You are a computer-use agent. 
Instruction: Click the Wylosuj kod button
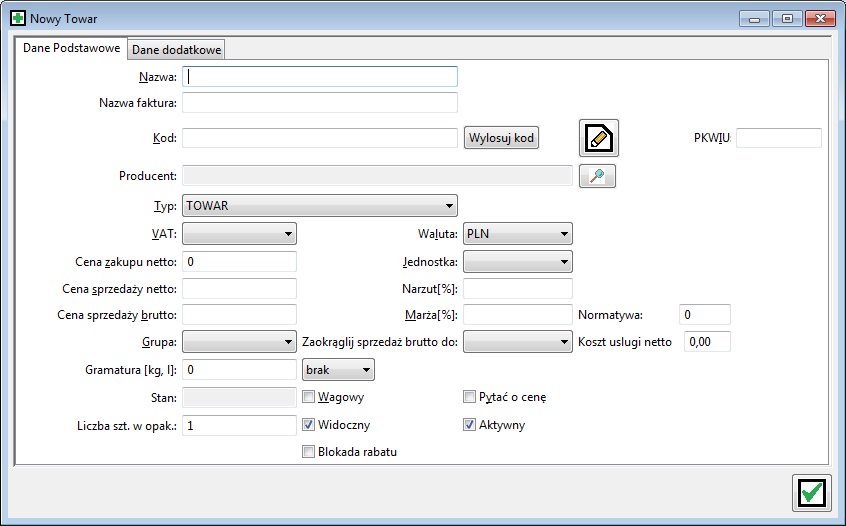501,138
